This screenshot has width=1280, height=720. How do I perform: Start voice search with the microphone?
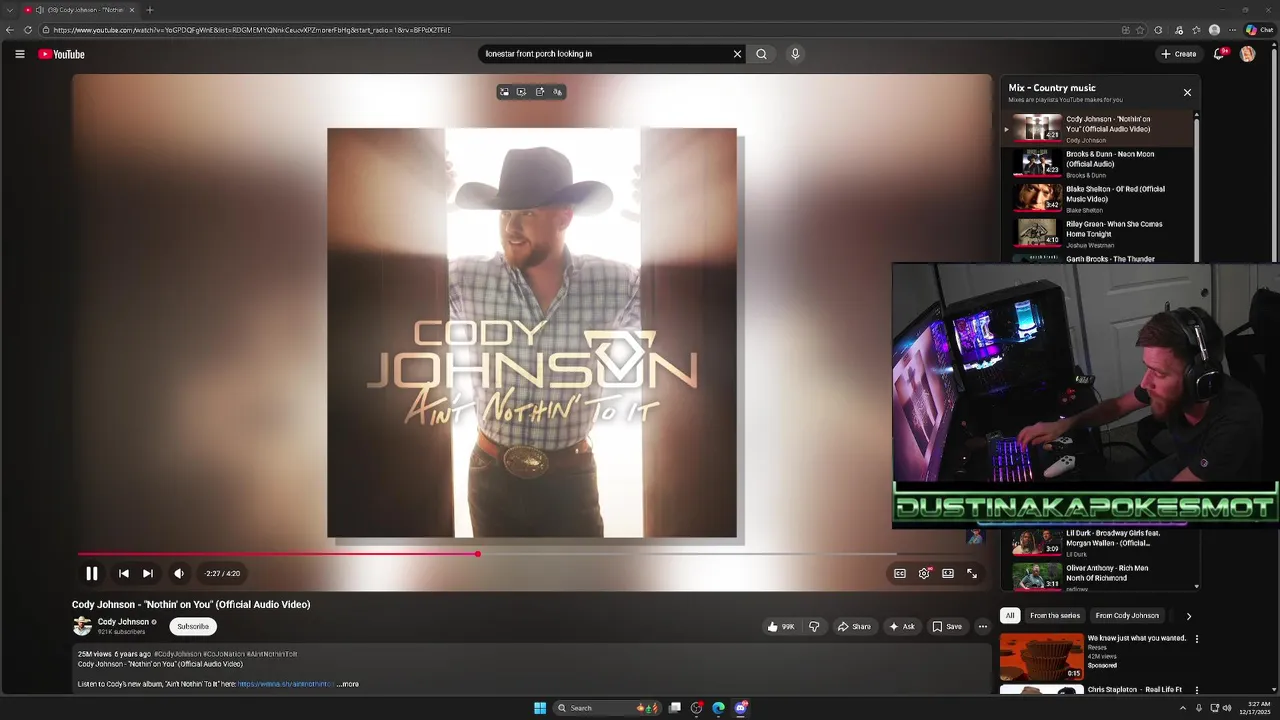pyautogui.click(x=795, y=54)
